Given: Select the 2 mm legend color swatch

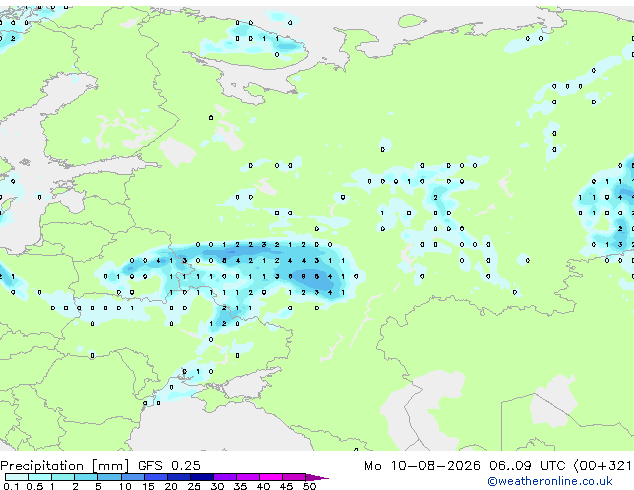Looking at the screenshot, I should point(86,477).
